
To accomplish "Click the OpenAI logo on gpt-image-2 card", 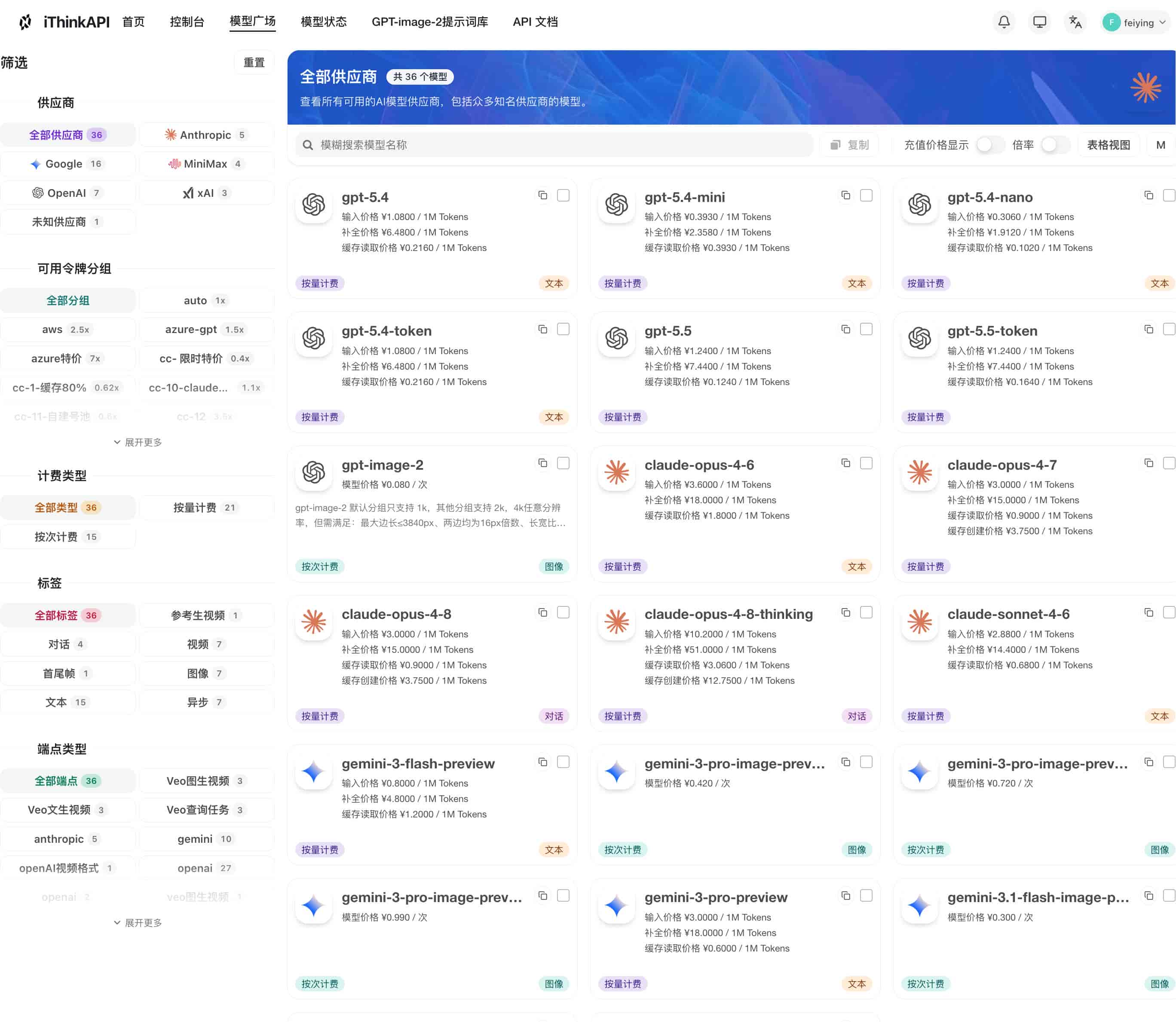I will point(314,472).
